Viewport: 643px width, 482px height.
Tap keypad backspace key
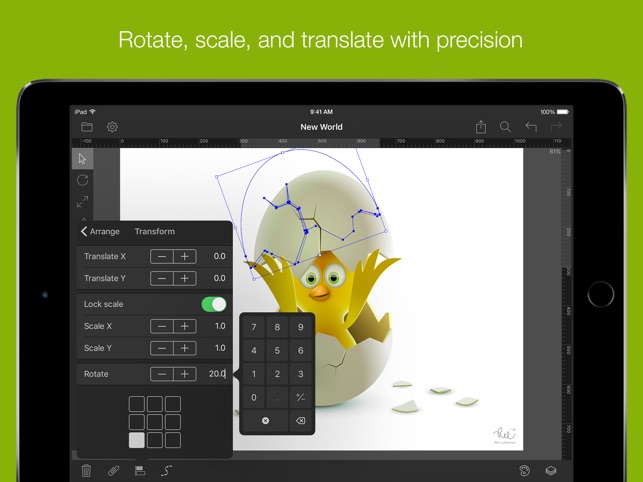301,420
